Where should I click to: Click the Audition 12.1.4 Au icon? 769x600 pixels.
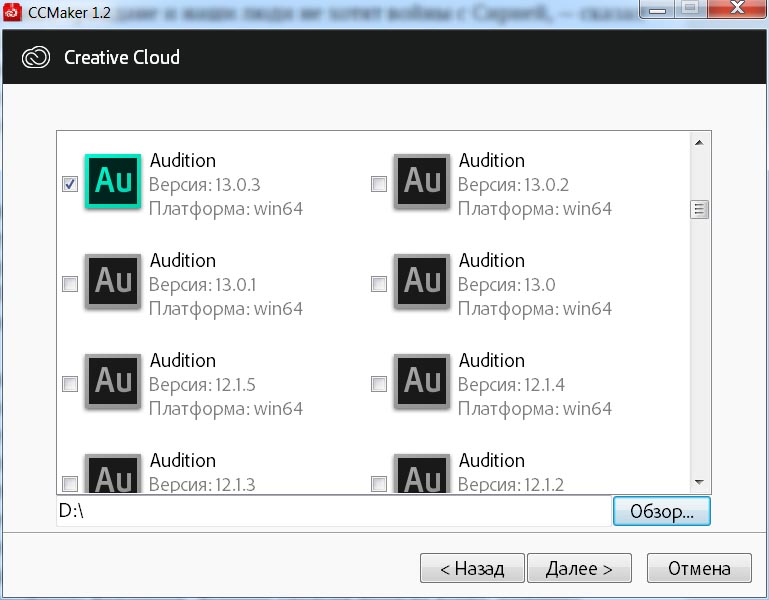pos(422,382)
